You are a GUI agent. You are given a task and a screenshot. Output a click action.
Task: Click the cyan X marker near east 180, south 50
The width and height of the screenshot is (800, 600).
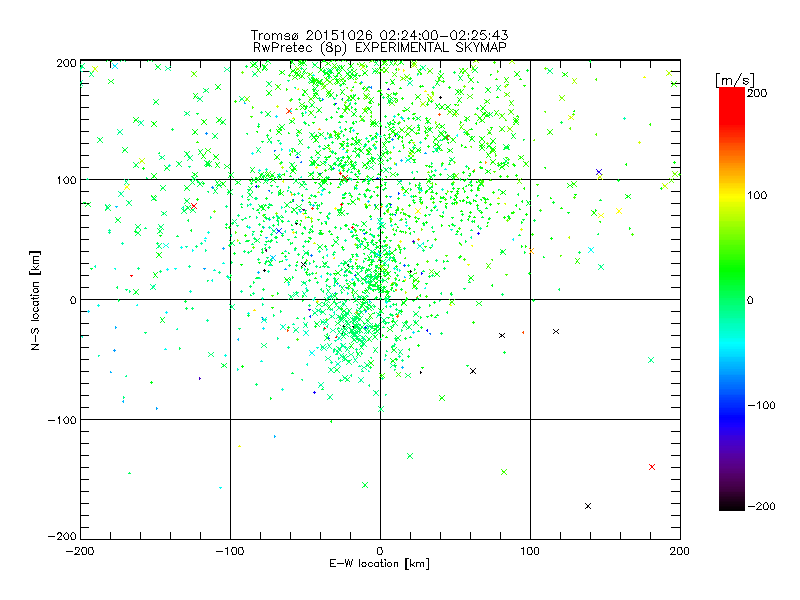point(651,360)
